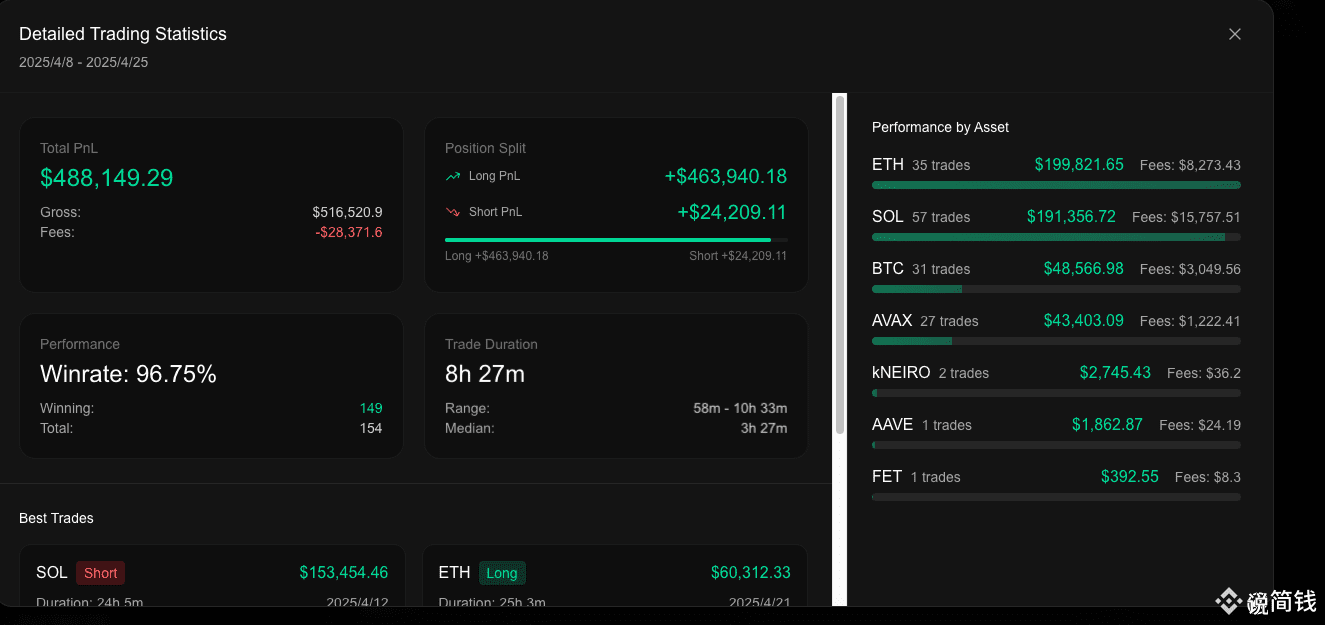Viewport: 1325px width, 625px height.
Task: Click the BTC PnL $48,566.98
Action: [1084, 268]
